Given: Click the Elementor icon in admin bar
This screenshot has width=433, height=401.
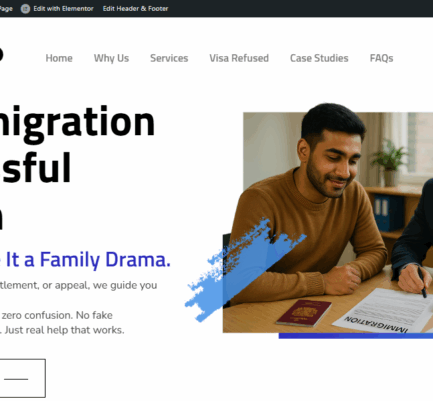Looking at the screenshot, I should [25, 9].
